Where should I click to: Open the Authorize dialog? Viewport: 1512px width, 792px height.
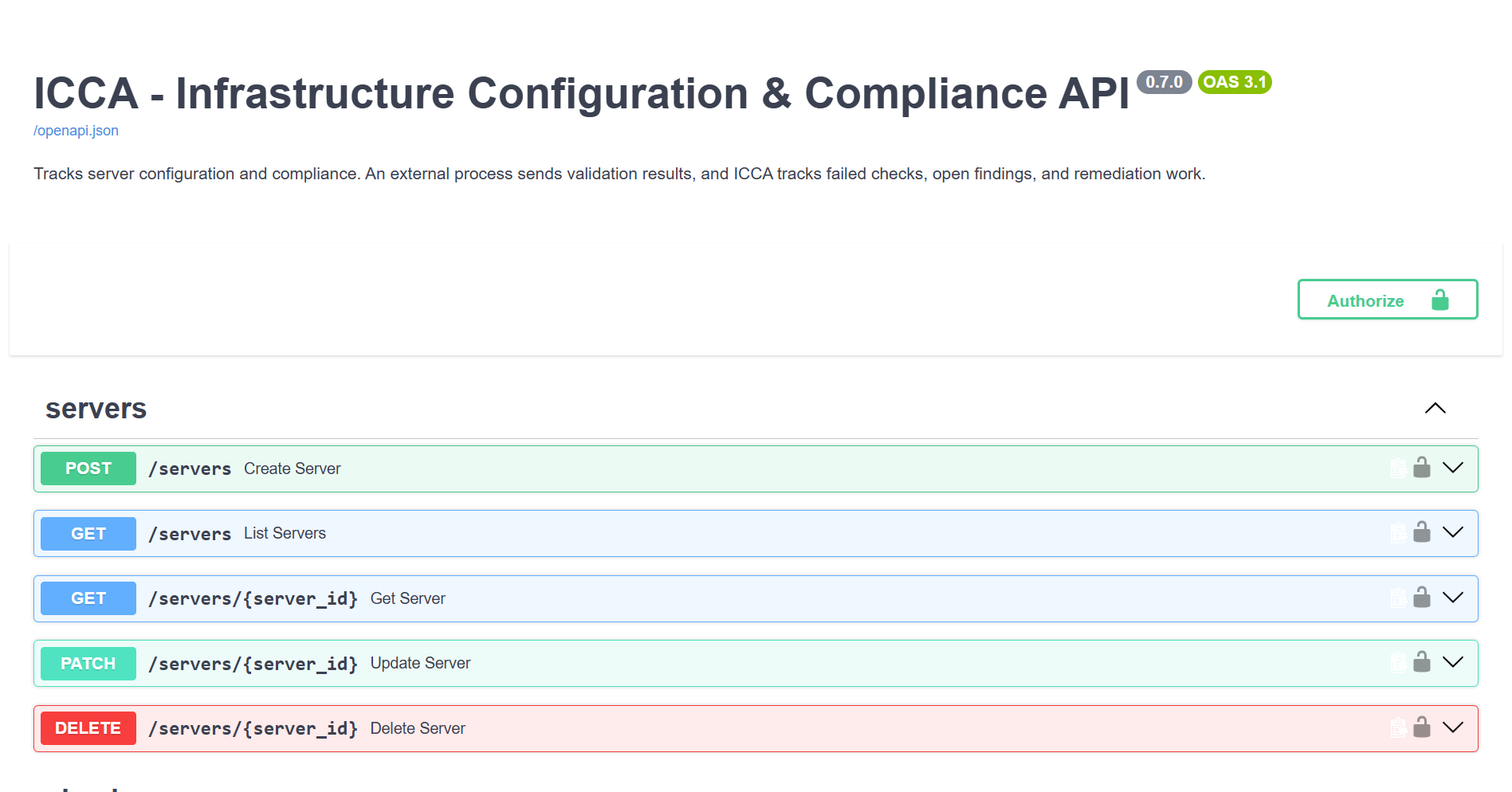coord(1388,300)
